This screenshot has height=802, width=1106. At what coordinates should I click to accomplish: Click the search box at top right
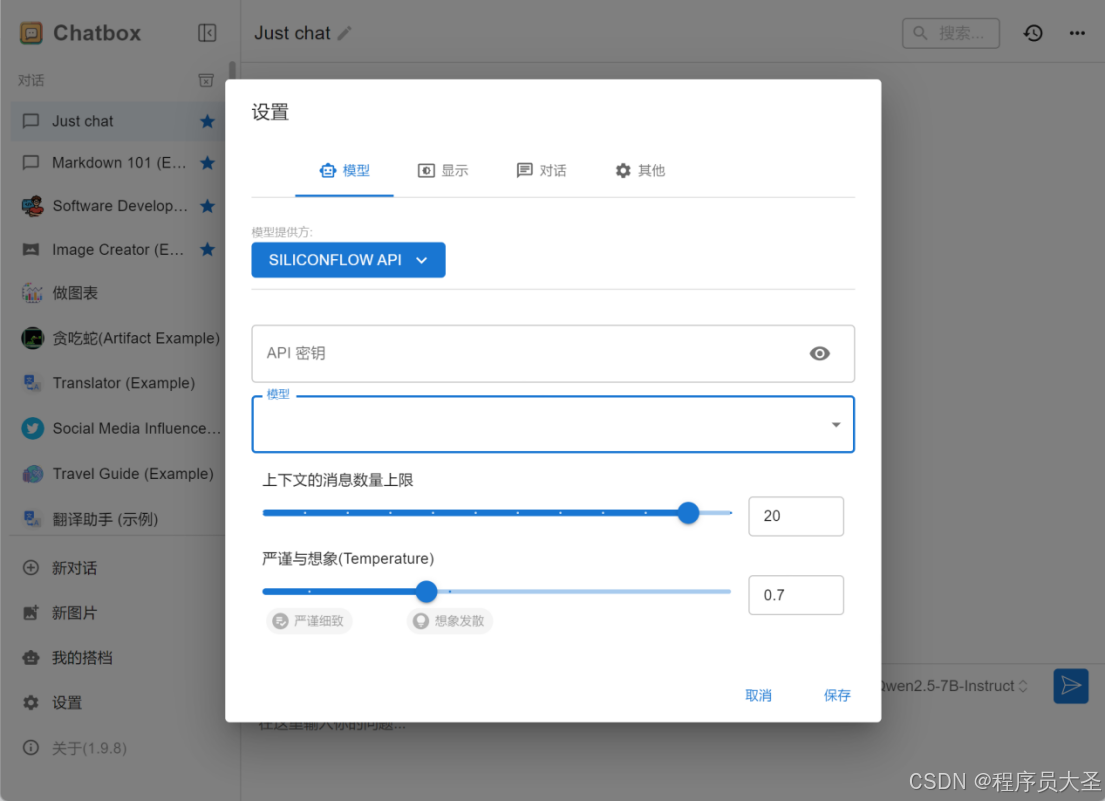[951, 33]
